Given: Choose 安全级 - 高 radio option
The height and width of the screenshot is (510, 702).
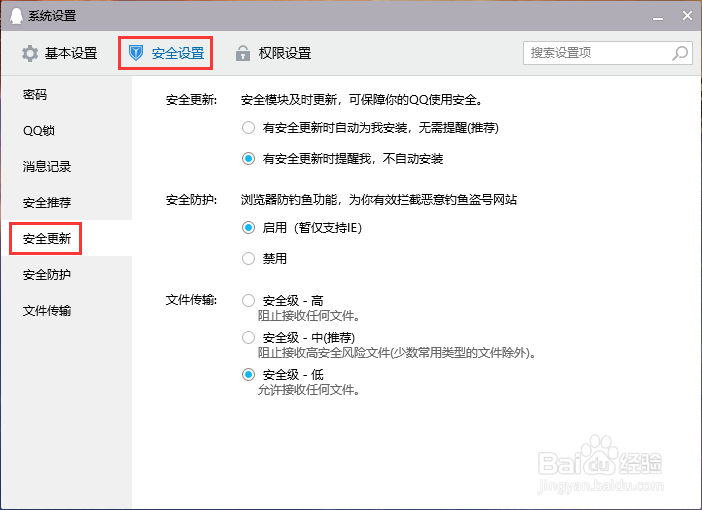Looking at the screenshot, I should [x=248, y=300].
